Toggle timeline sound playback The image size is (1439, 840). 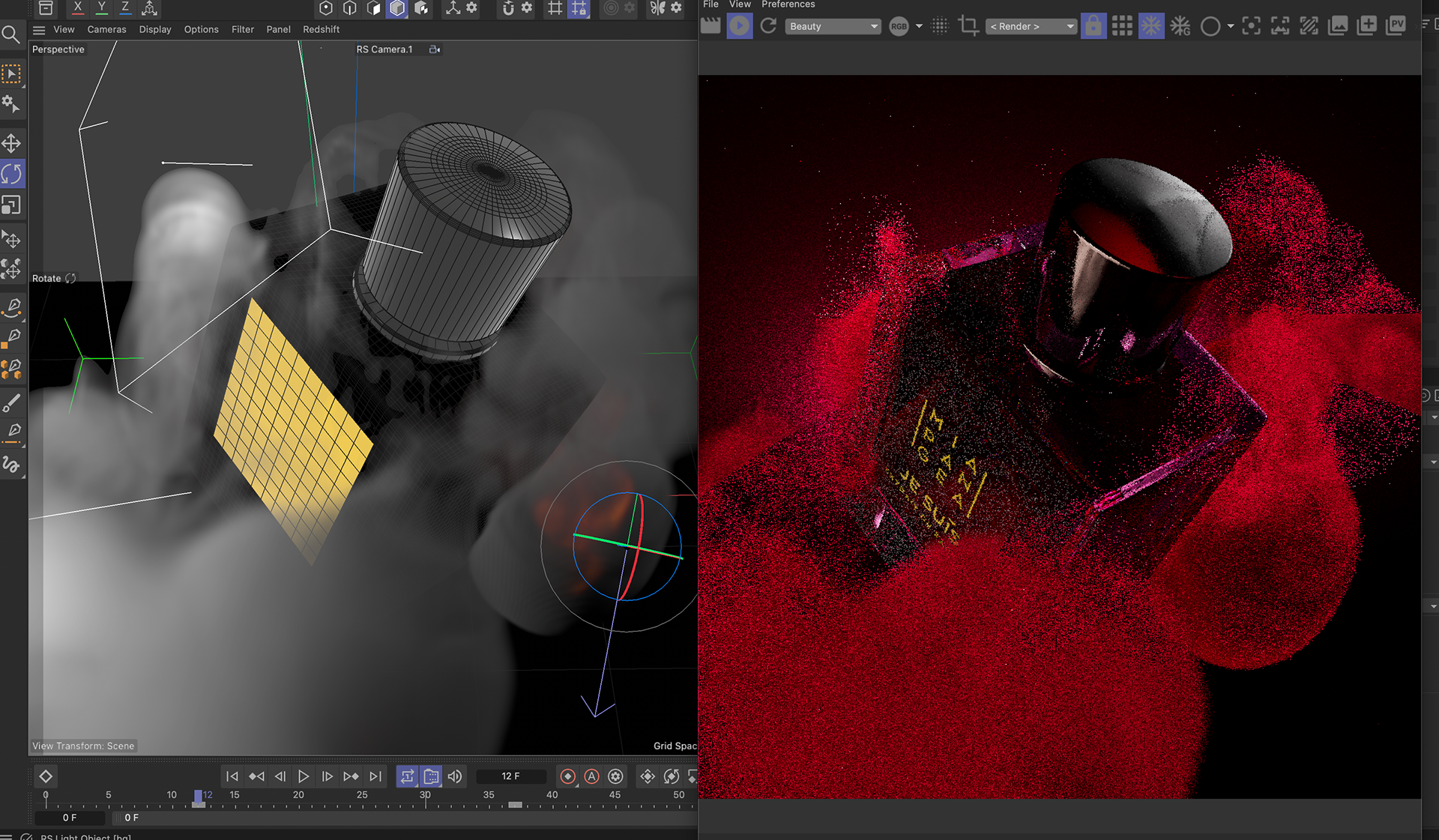point(455,776)
